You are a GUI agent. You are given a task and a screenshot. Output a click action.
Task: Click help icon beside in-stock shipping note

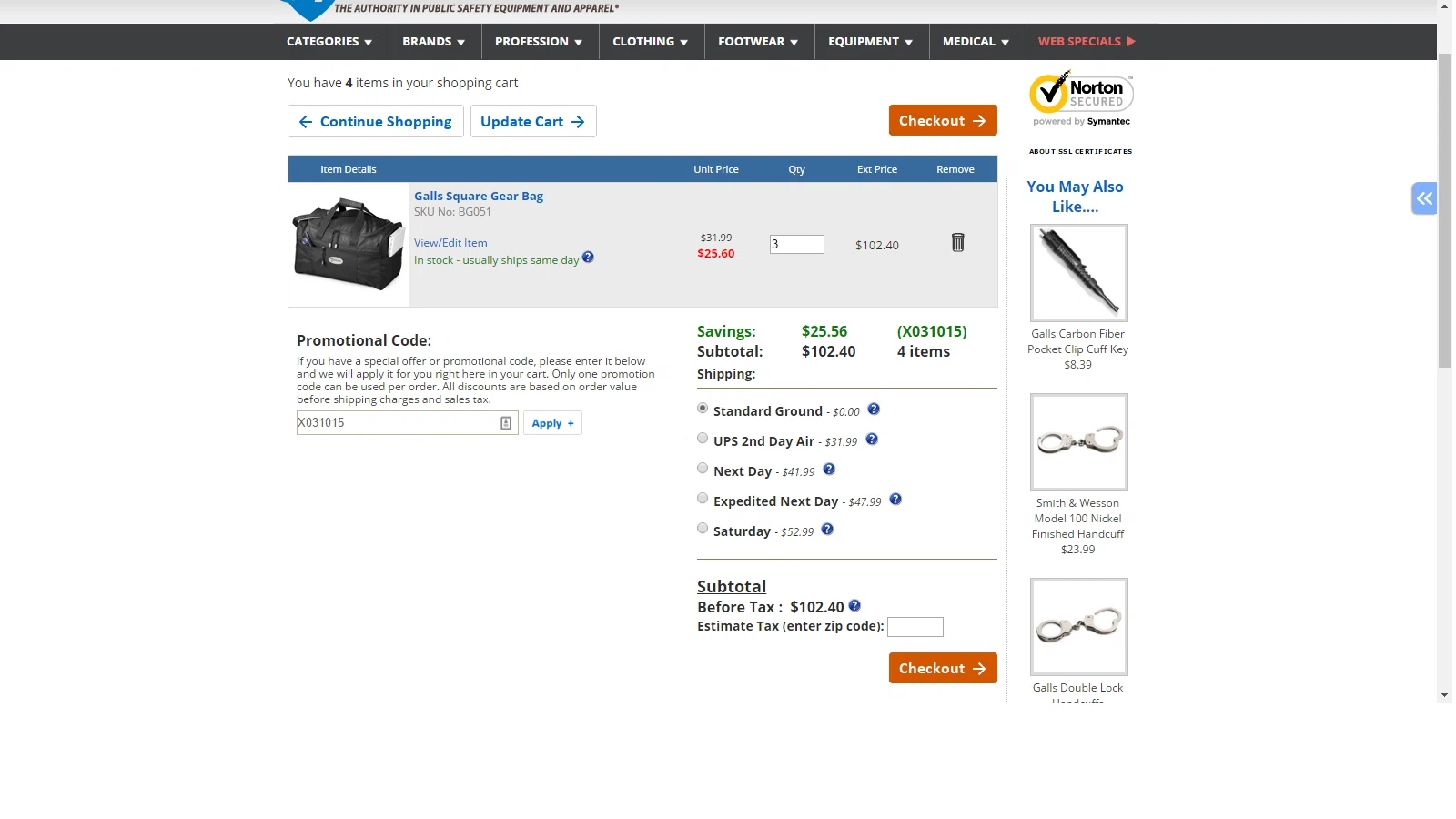[x=588, y=258]
